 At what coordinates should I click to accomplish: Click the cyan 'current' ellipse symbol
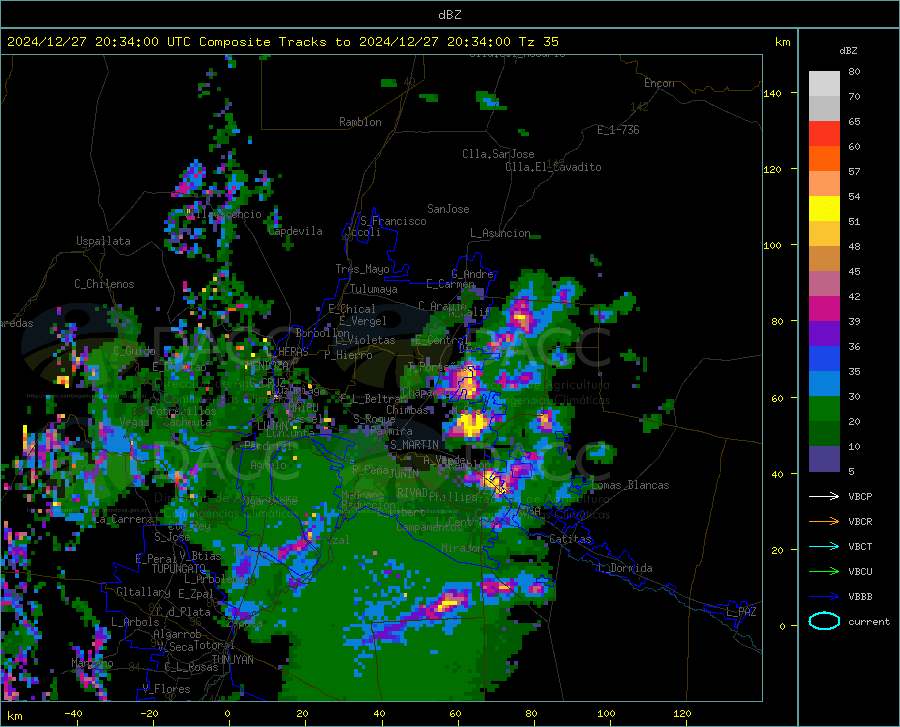coord(824,621)
